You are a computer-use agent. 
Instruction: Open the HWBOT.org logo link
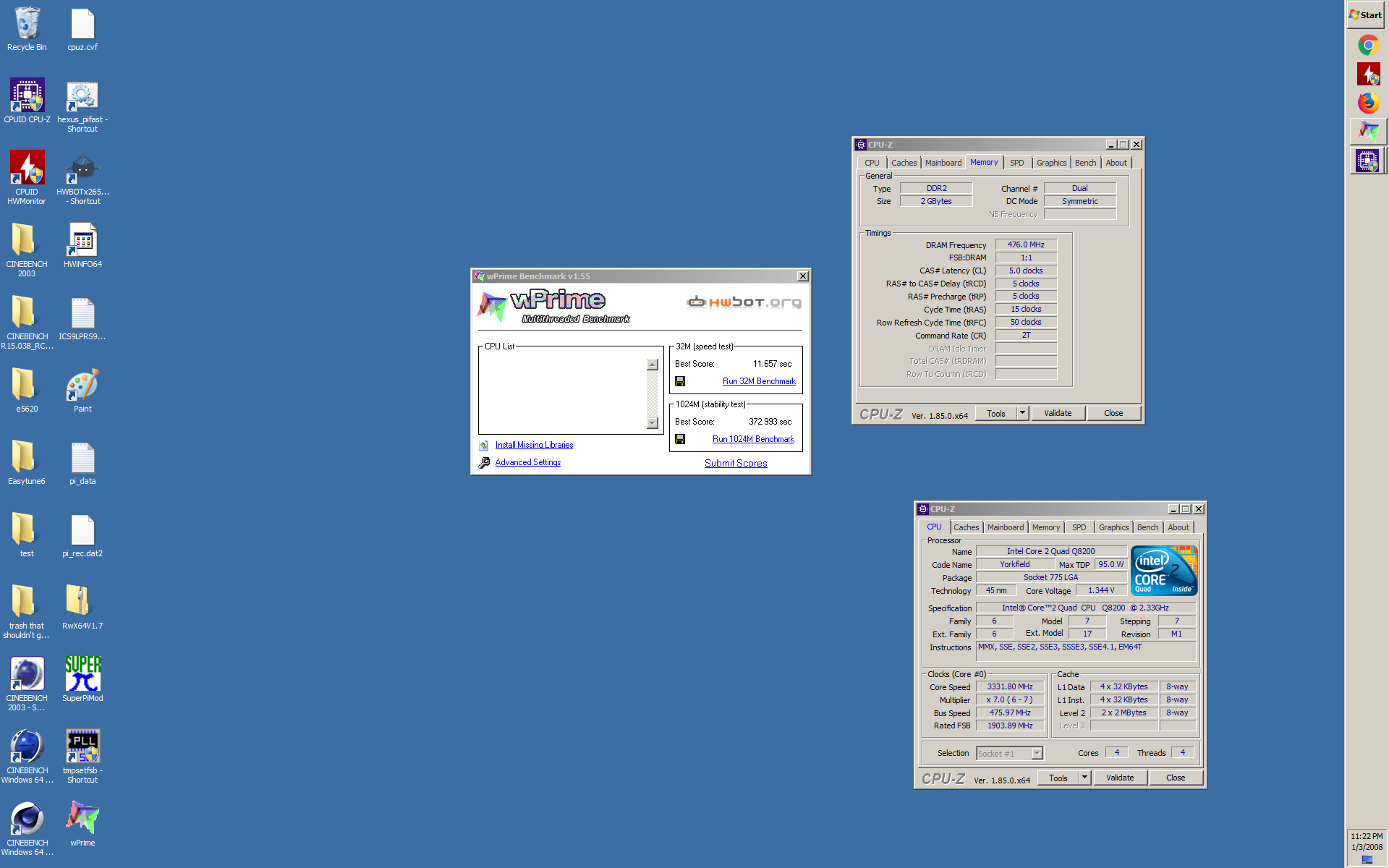(x=744, y=302)
